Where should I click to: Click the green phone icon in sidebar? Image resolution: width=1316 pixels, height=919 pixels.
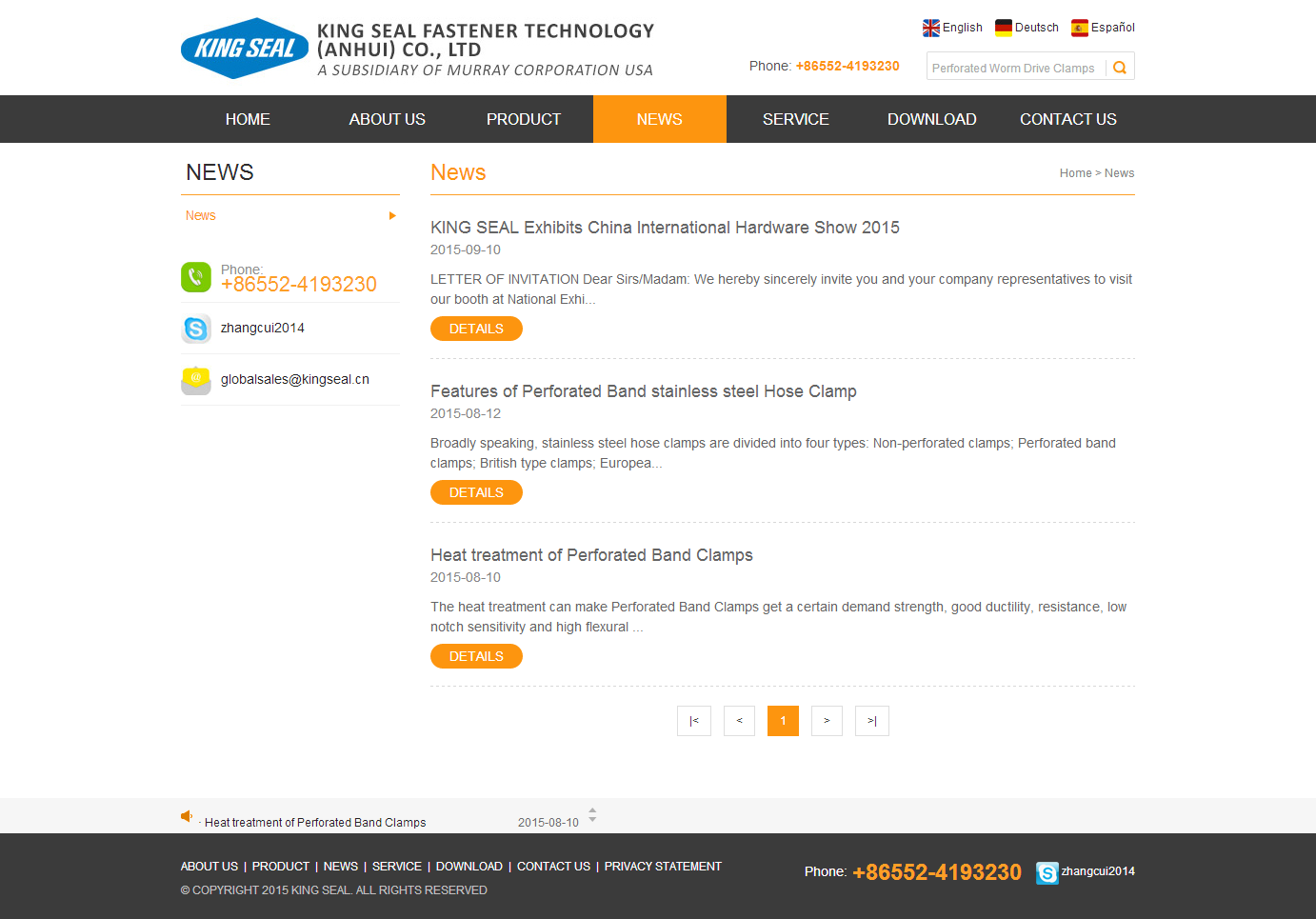pyautogui.click(x=196, y=277)
